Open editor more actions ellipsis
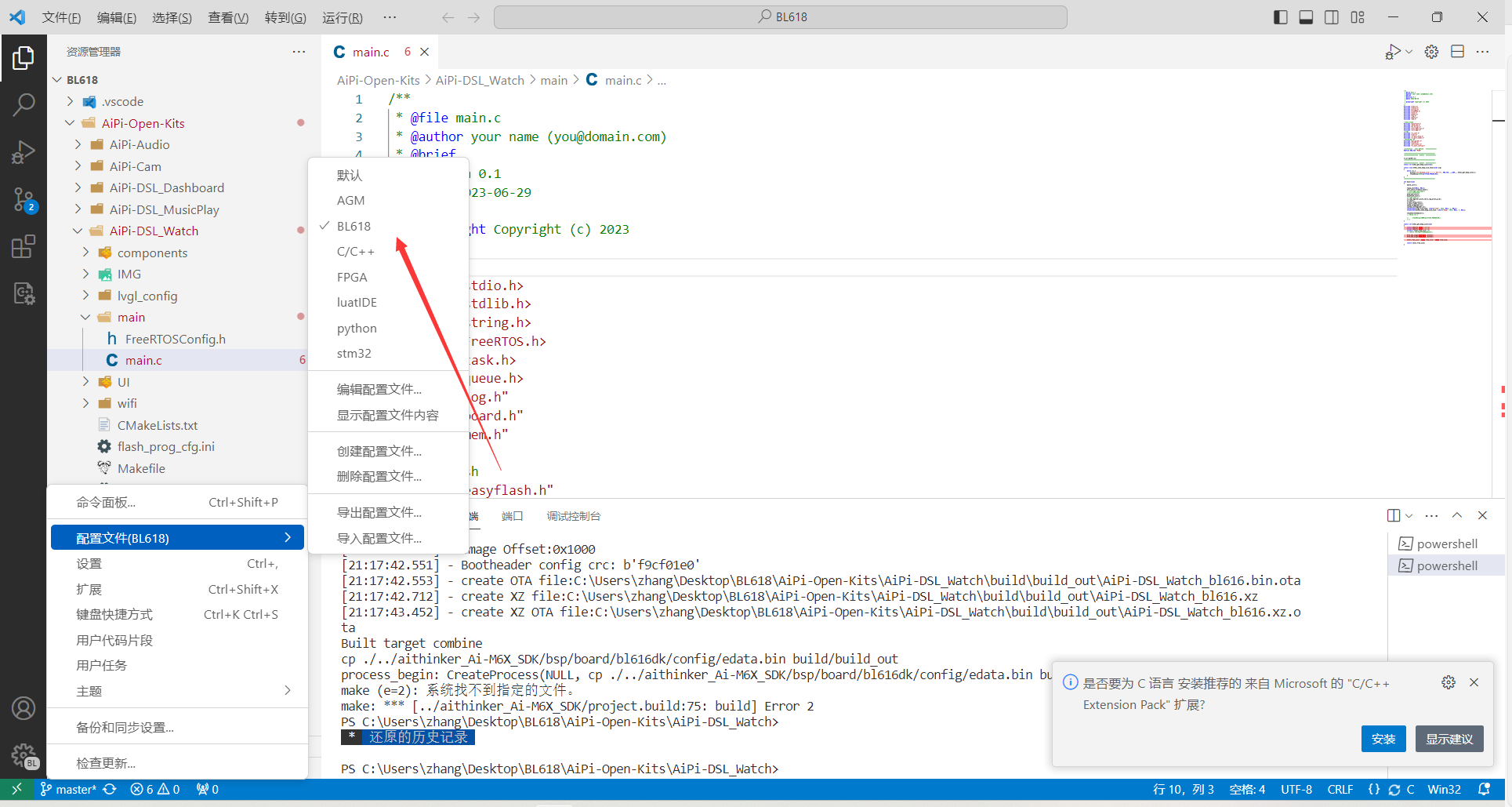This screenshot has width=1512, height=807. coord(1482,52)
